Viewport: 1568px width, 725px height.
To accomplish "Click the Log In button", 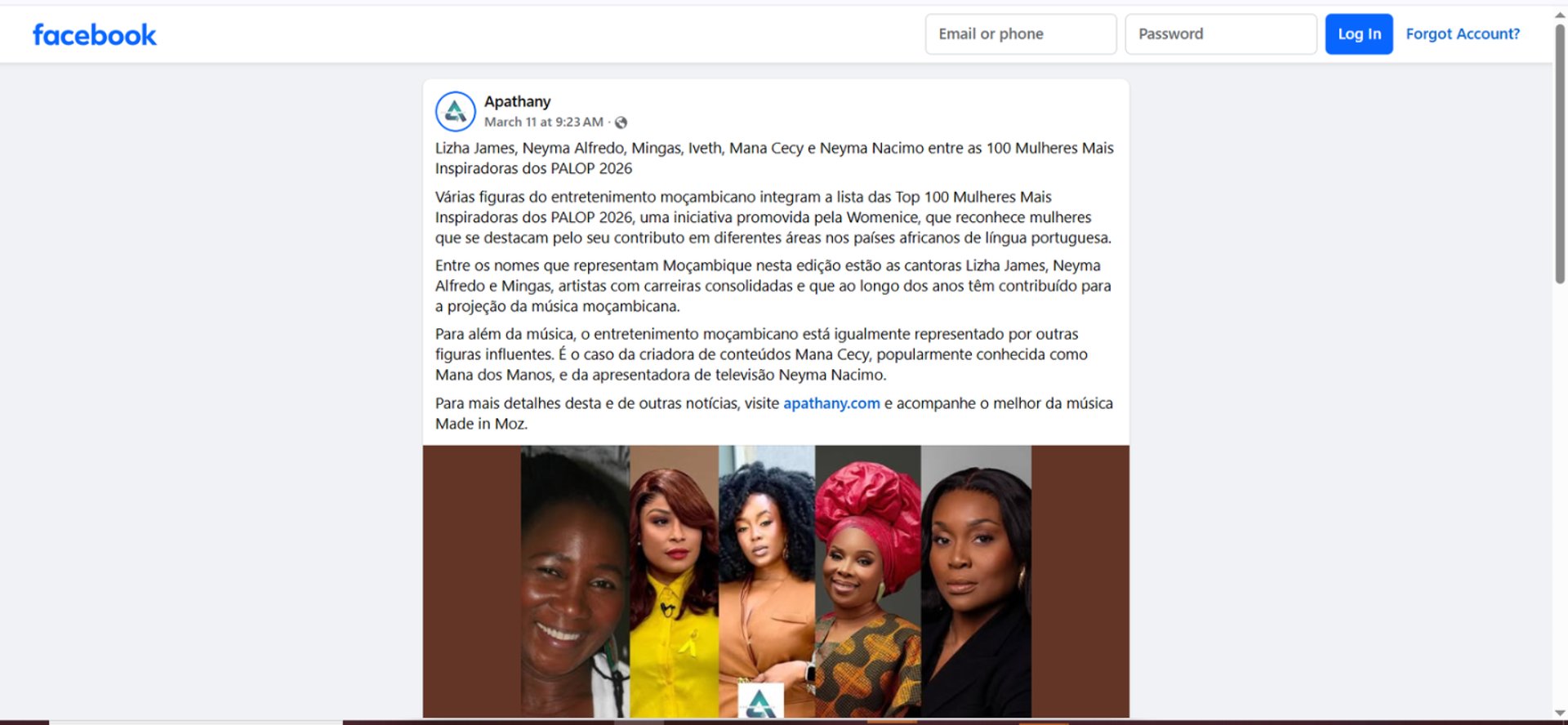I will [x=1359, y=34].
